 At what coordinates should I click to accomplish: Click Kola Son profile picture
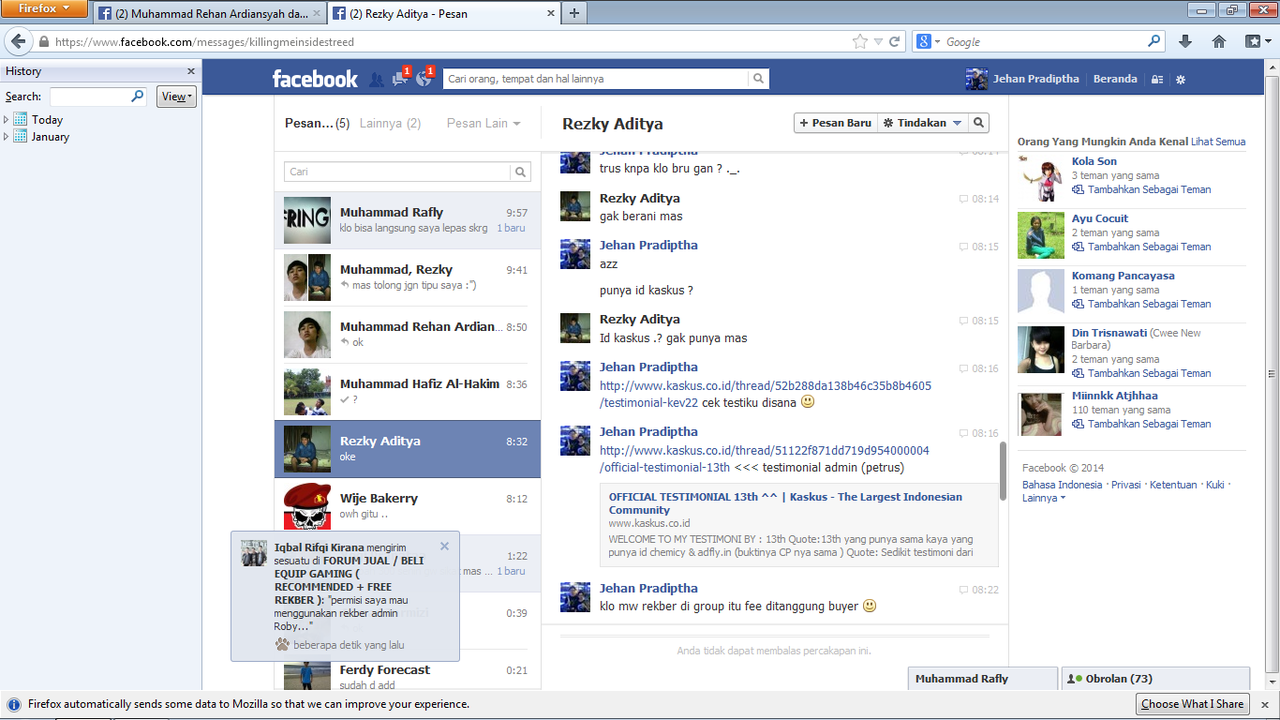coord(1041,179)
